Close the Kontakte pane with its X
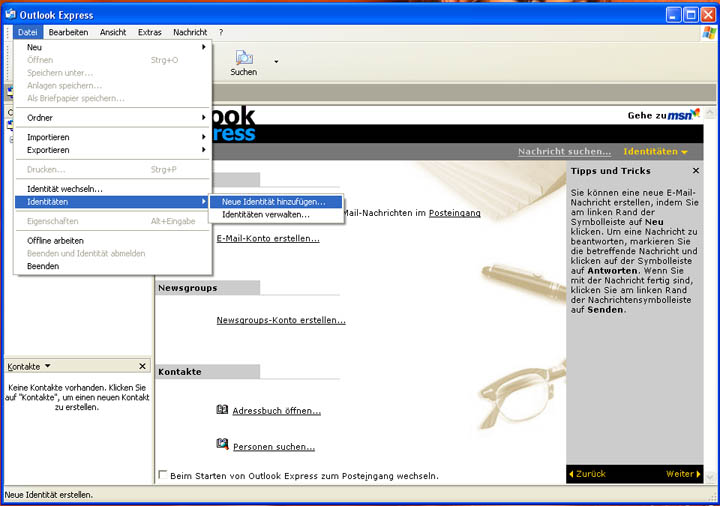The image size is (720, 506). pos(142,367)
